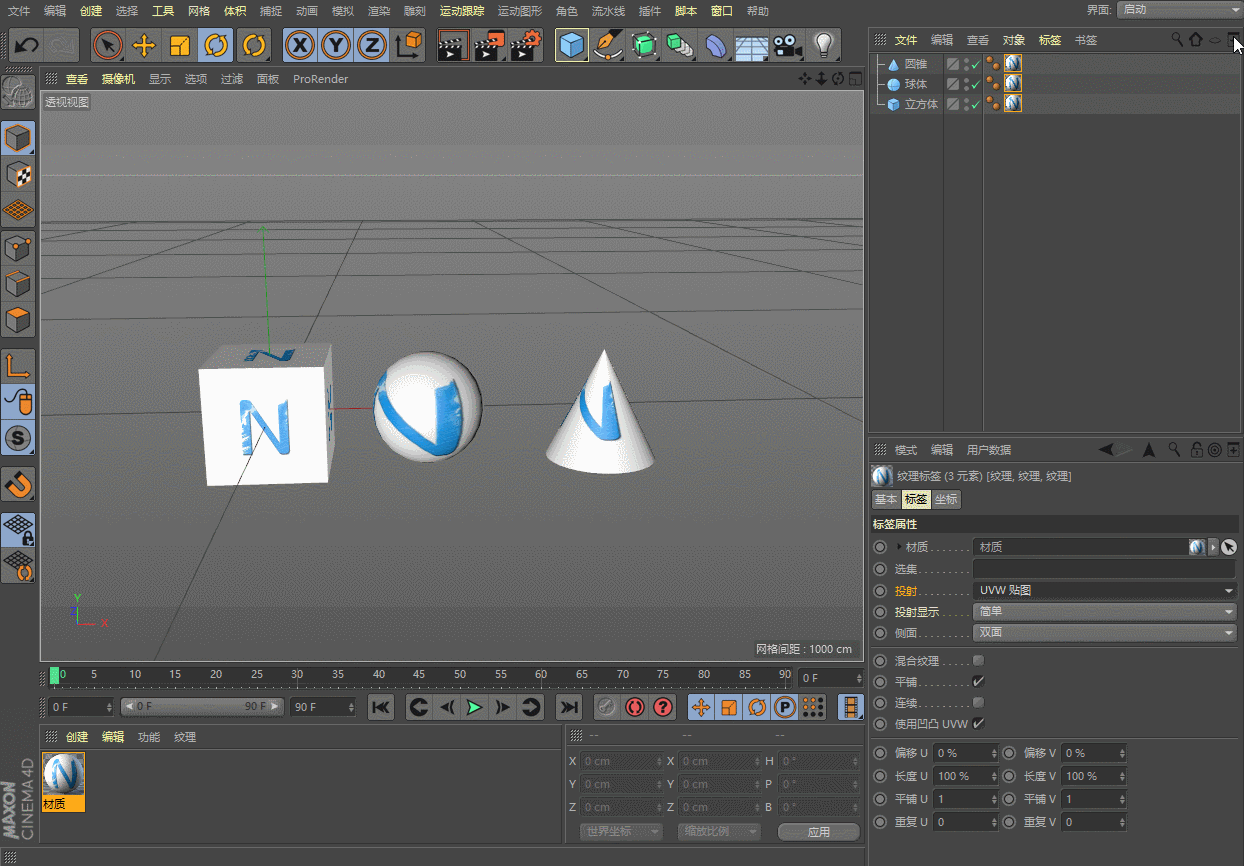This screenshot has height=866, width=1244.
Task: Uncheck the 平铺 checkbox
Action: click(x=978, y=681)
